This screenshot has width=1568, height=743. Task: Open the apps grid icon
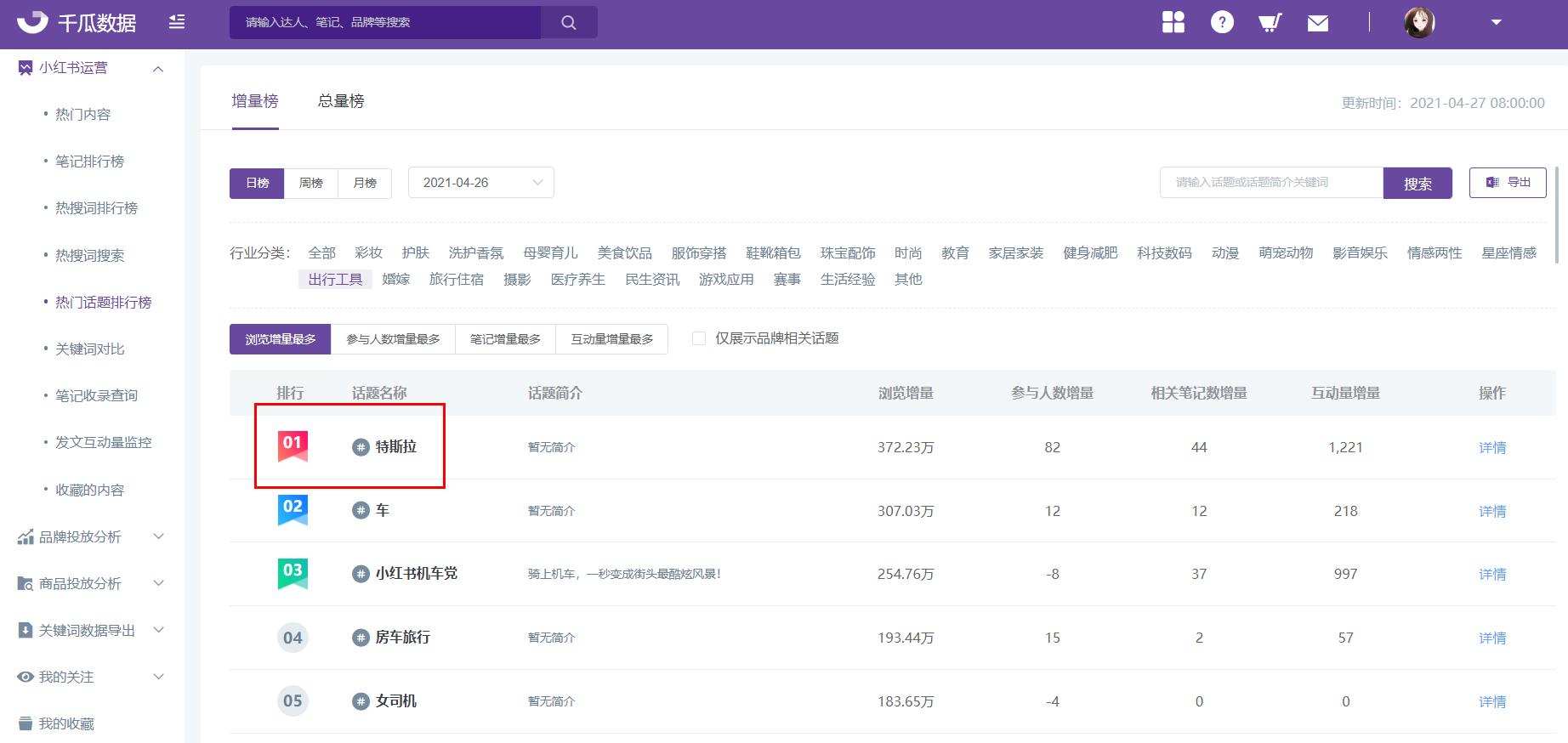pos(1173,22)
